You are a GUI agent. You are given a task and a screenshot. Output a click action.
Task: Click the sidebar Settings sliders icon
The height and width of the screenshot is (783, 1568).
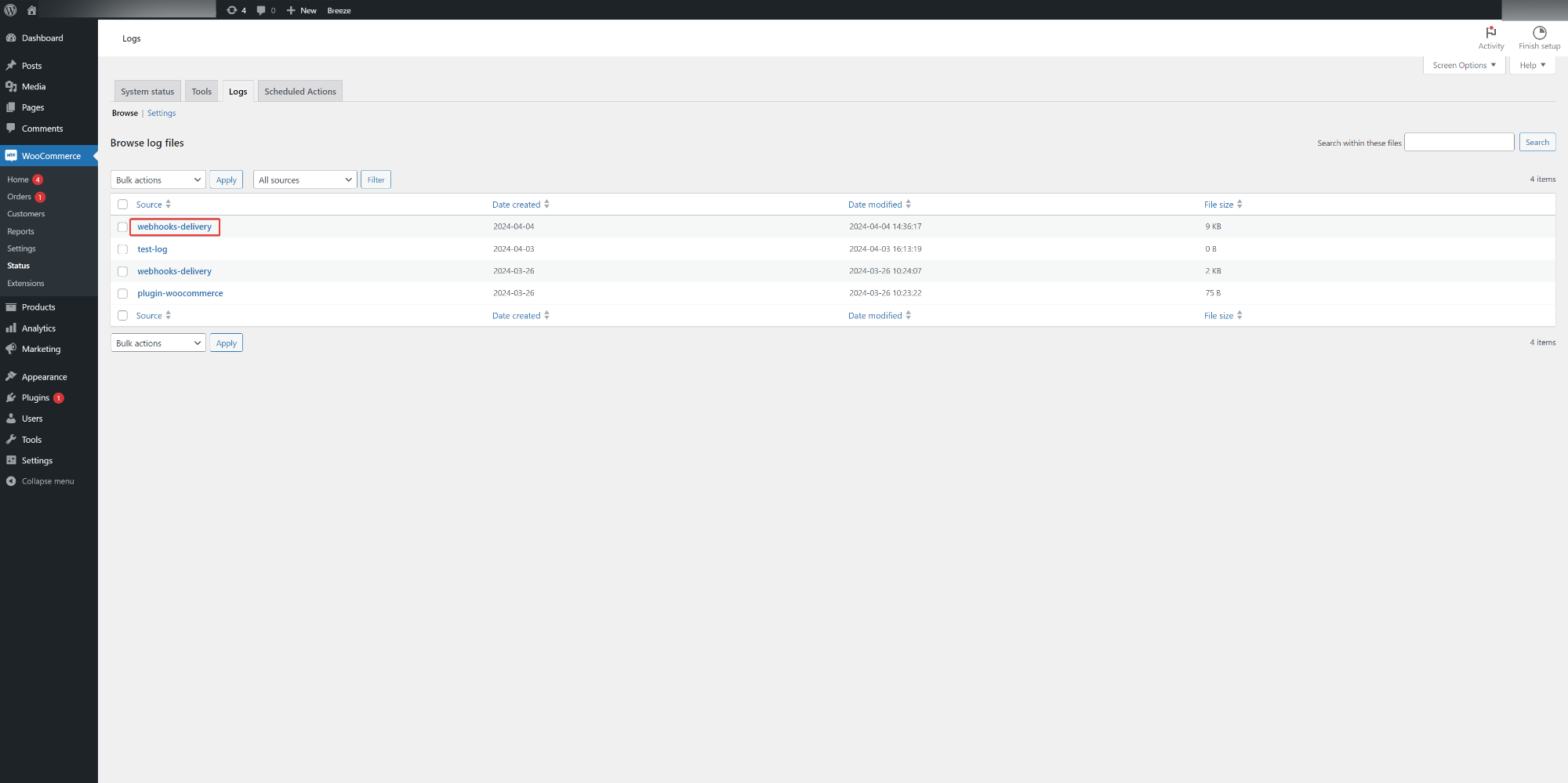pos(11,460)
